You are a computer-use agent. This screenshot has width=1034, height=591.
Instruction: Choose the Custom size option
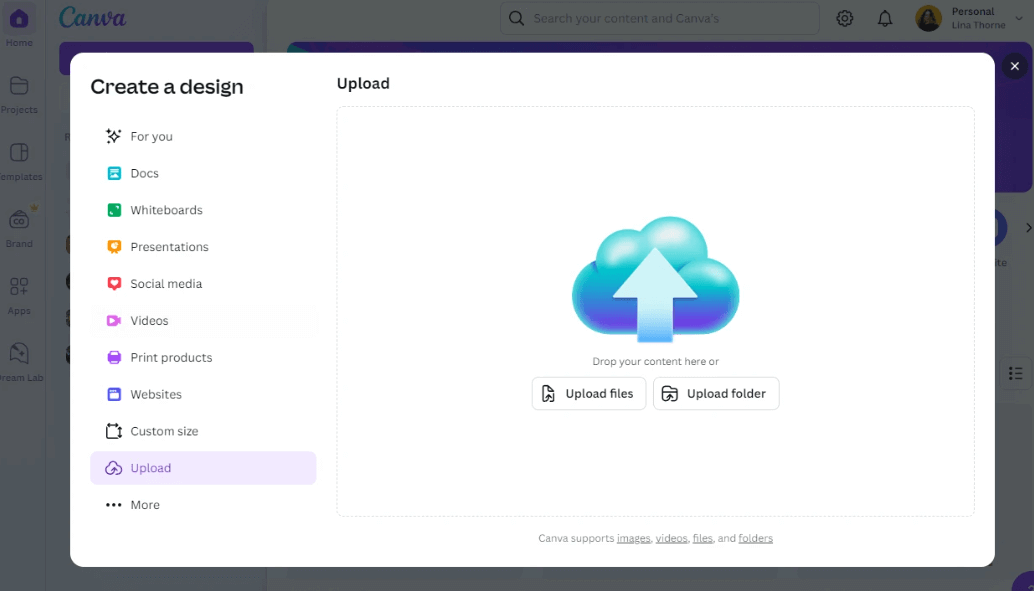[x=162, y=431]
